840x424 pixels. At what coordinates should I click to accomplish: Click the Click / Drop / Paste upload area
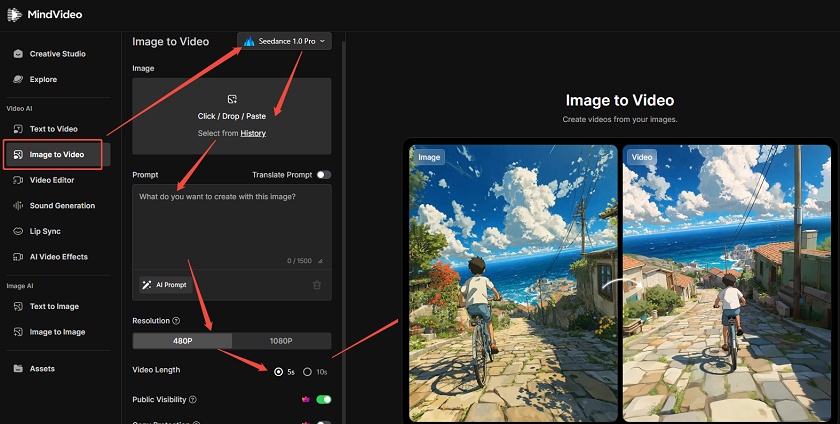[x=232, y=116]
